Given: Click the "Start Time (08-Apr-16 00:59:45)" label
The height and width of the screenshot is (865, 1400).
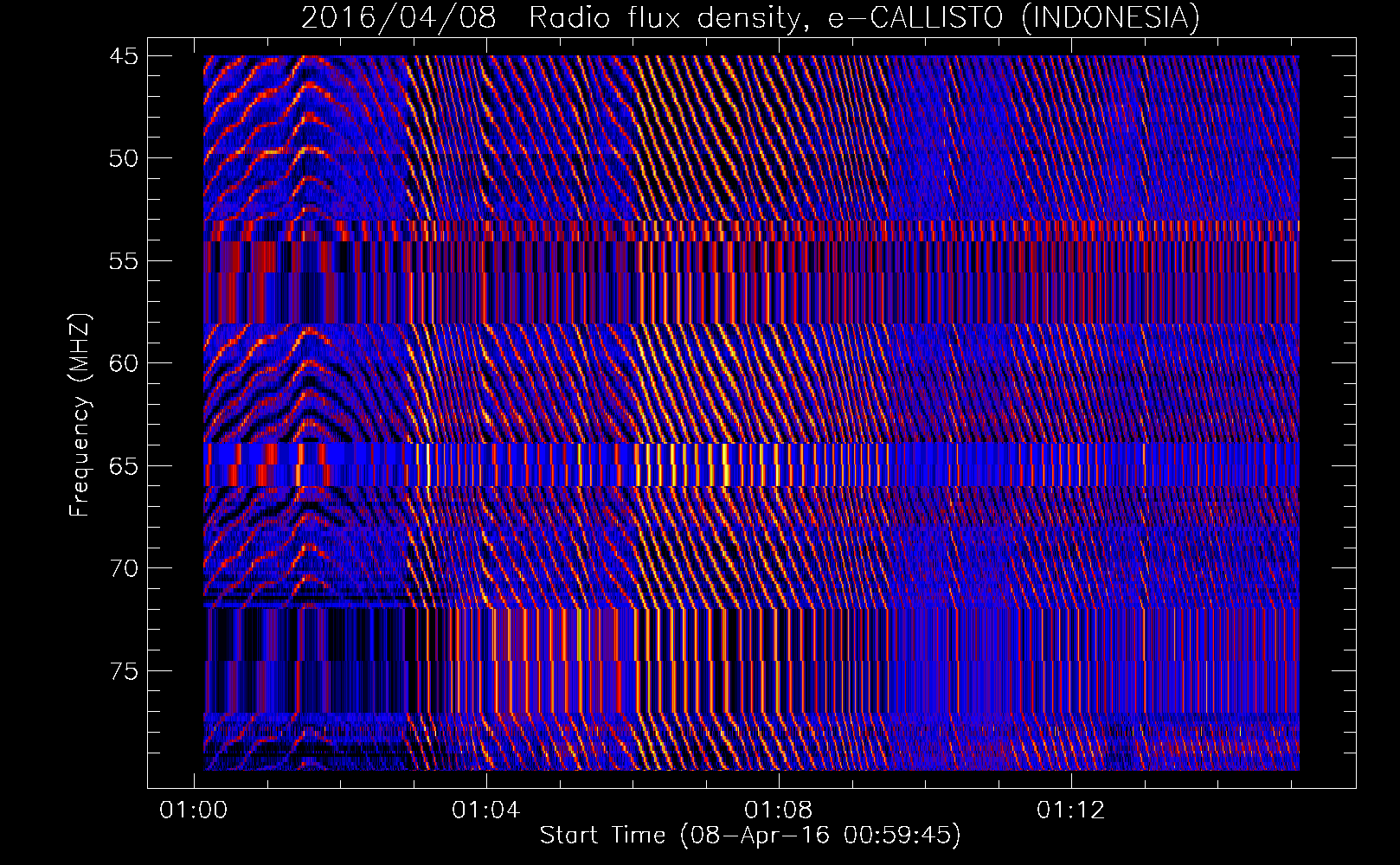Looking at the screenshot, I should (x=750, y=836).
